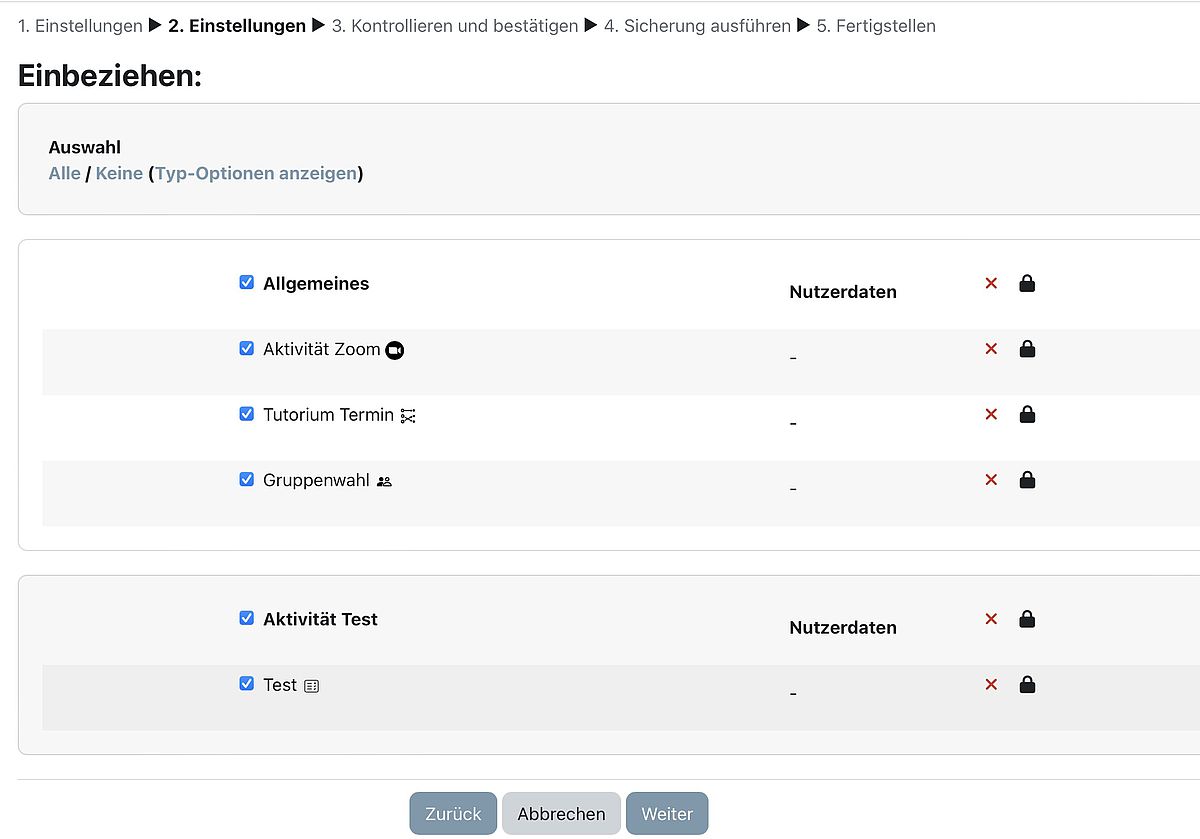This screenshot has height=839, width=1200.
Task: Uncheck the Aktivität Test section checkbox
Action: pyautogui.click(x=247, y=619)
